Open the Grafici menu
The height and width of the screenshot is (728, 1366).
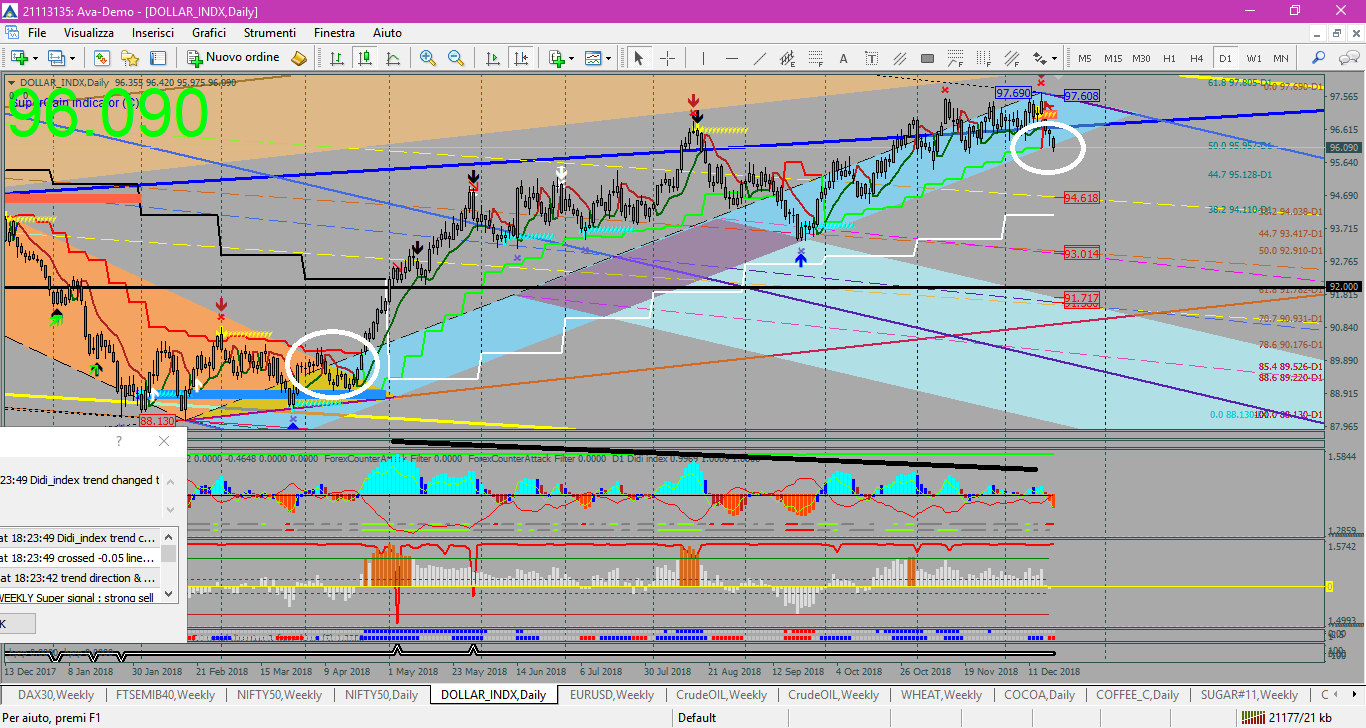pyautogui.click(x=209, y=33)
